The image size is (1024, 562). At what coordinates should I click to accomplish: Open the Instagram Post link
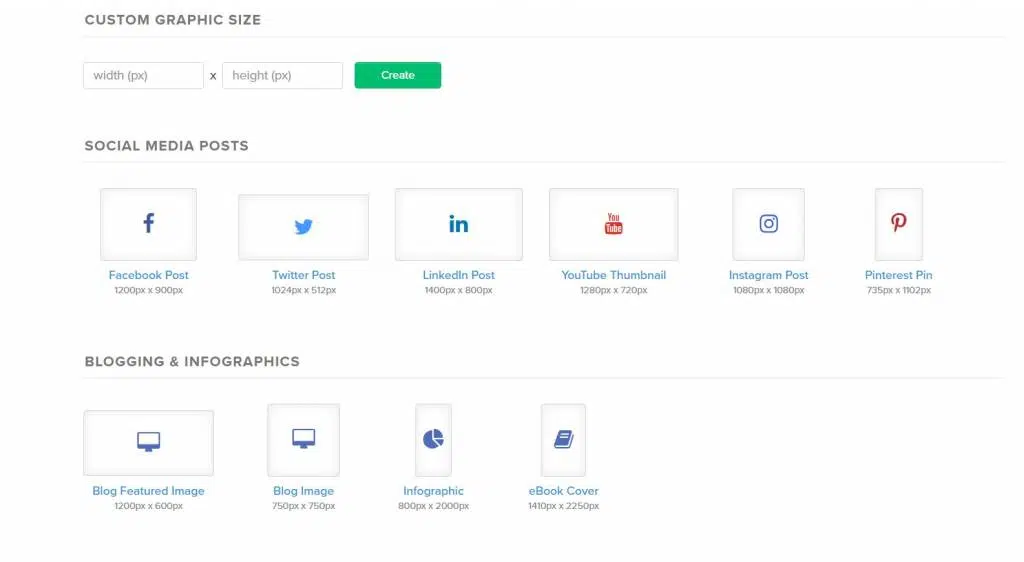tap(768, 275)
